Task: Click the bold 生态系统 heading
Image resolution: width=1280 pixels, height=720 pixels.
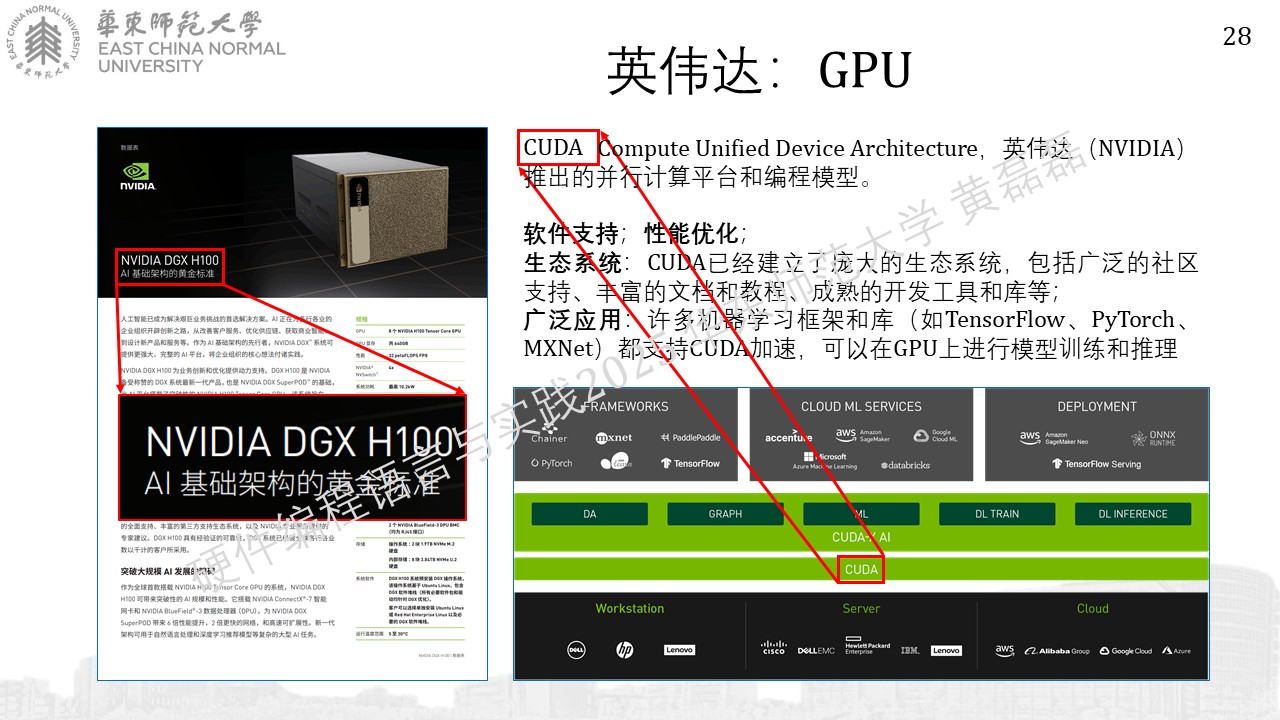Action: (571, 263)
